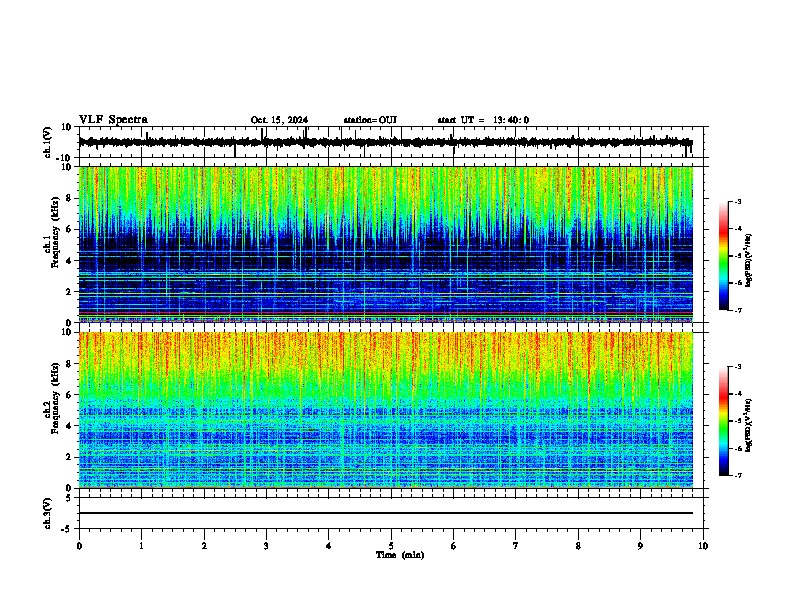Click the date "Oct. 15, 2024"
The height and width of the screenshot is (612, 792).
point(279,120)
